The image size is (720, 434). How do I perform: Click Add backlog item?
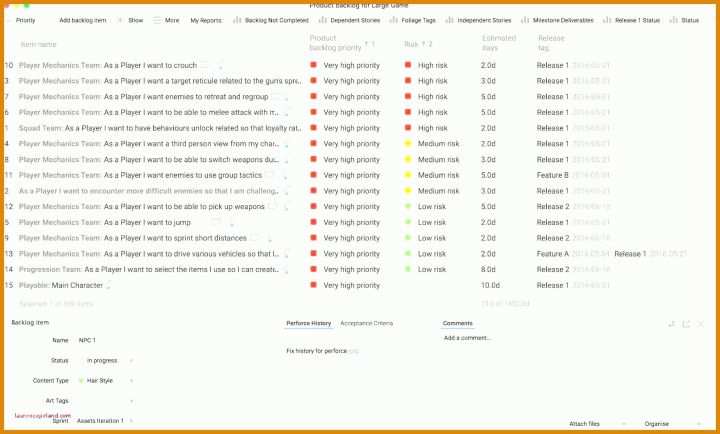point(83,20)
